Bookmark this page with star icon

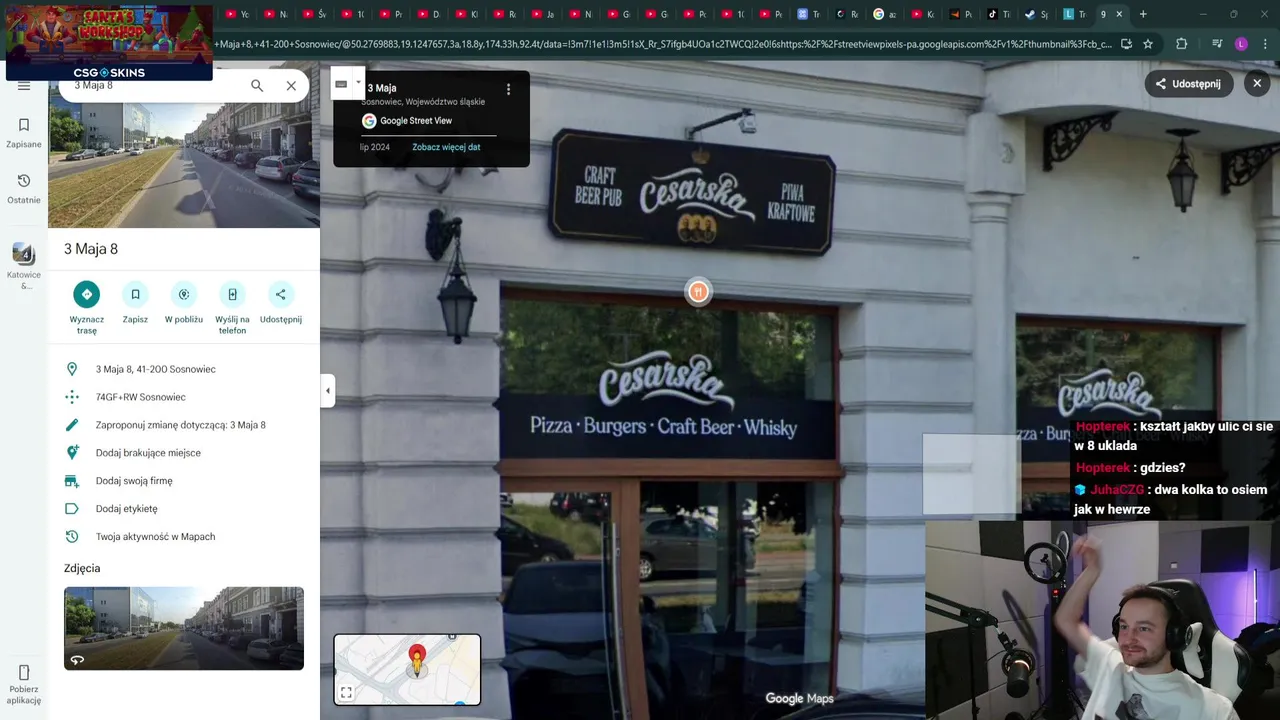click(x=1148, y=44)
